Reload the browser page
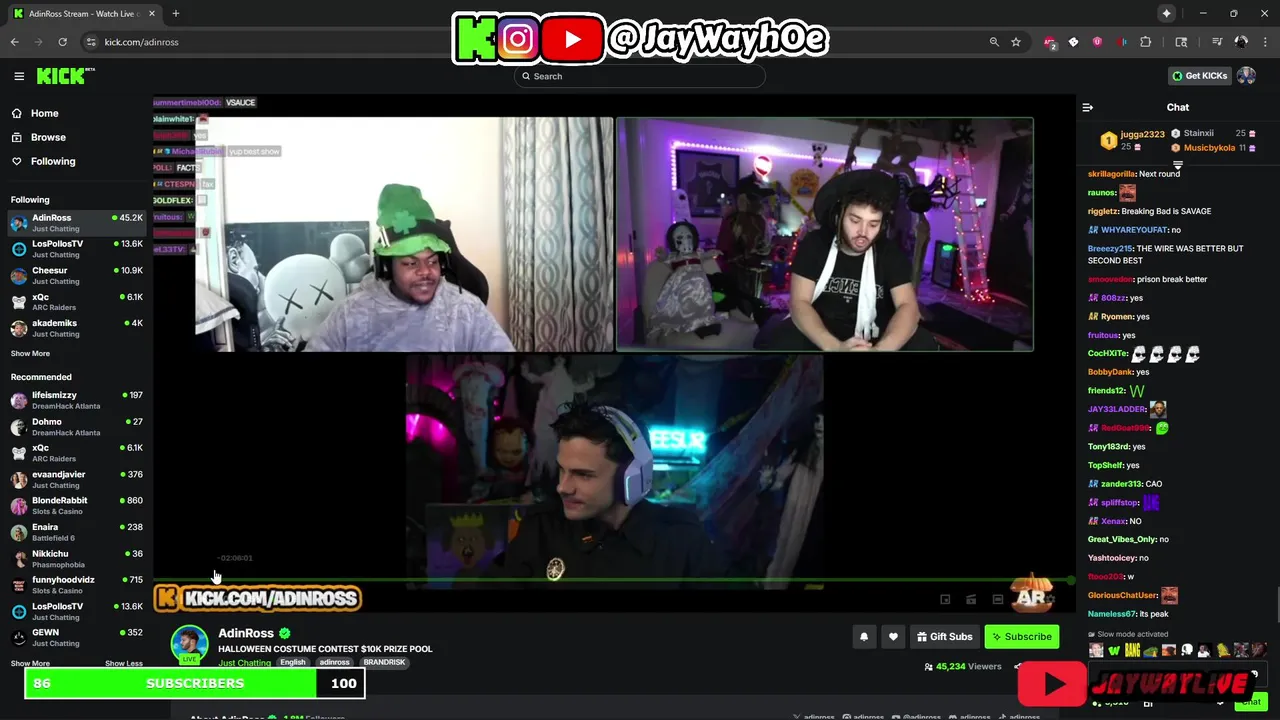Screen dimensions: 1280x720 (63, 42)
